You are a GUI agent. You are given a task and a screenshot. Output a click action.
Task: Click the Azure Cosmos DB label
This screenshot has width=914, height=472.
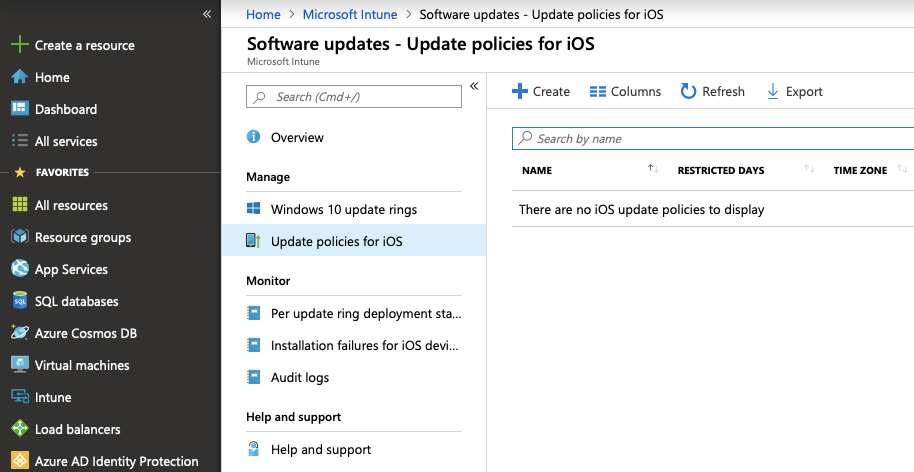pyautogui.click(x=86, y=333)
